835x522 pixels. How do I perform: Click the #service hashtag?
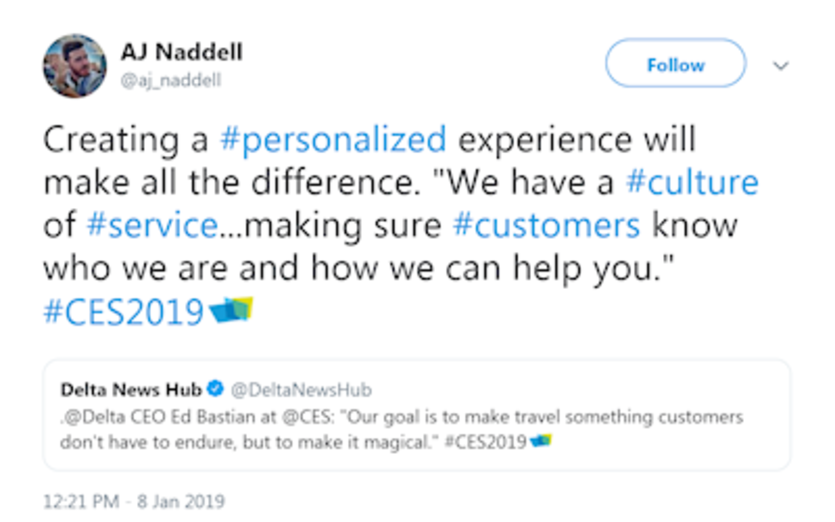148,226
